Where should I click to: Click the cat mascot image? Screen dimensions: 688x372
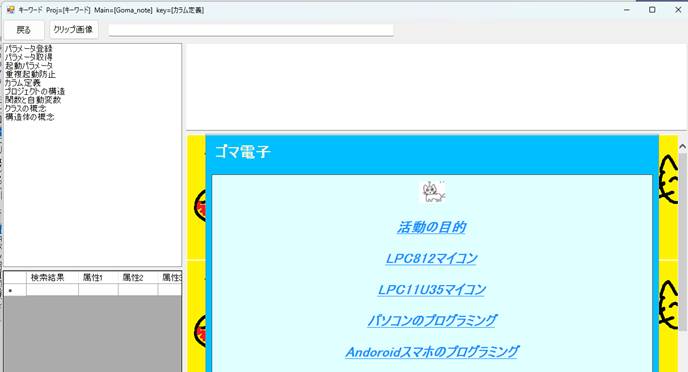point(433,192)
